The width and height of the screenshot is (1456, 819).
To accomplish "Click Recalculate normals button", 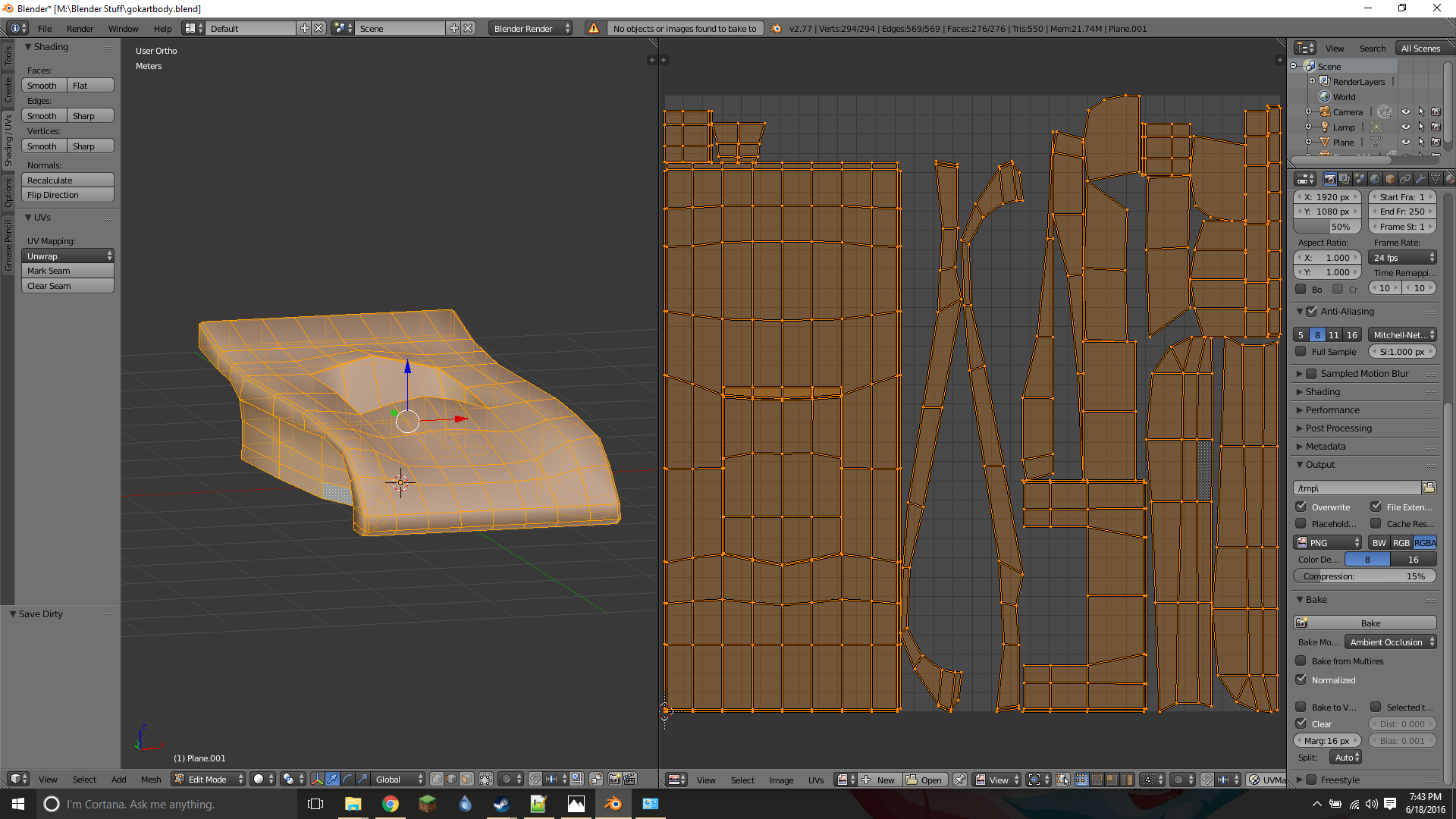I will [67, 180].
